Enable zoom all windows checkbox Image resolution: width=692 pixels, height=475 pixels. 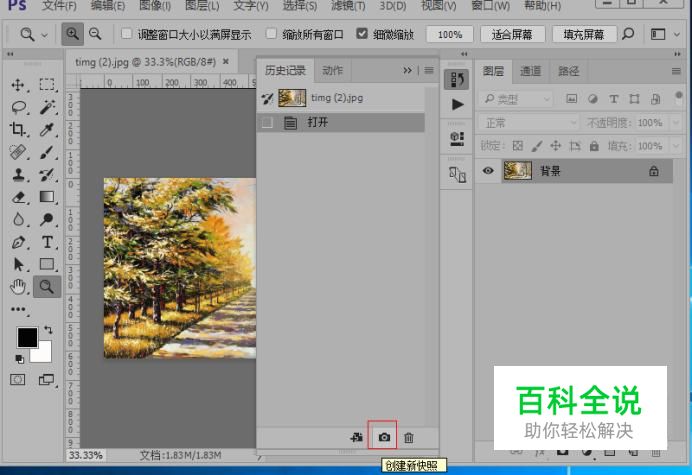(x=271, y=34)
